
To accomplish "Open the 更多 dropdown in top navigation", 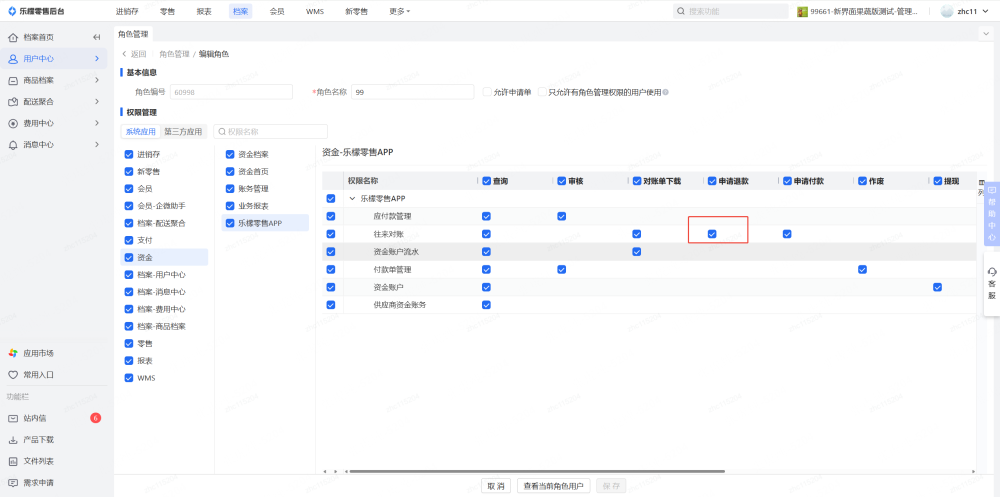I will [x=399, y=11].
